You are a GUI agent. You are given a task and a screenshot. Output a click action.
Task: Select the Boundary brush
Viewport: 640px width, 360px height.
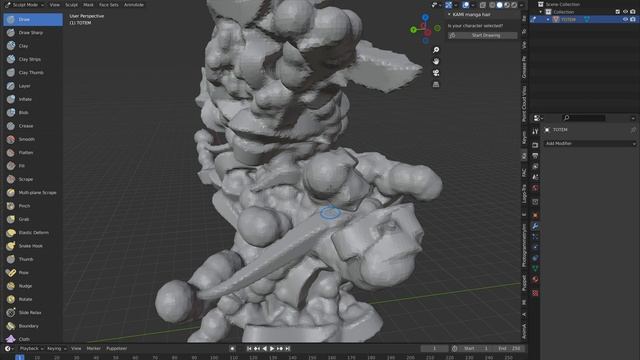33,326
